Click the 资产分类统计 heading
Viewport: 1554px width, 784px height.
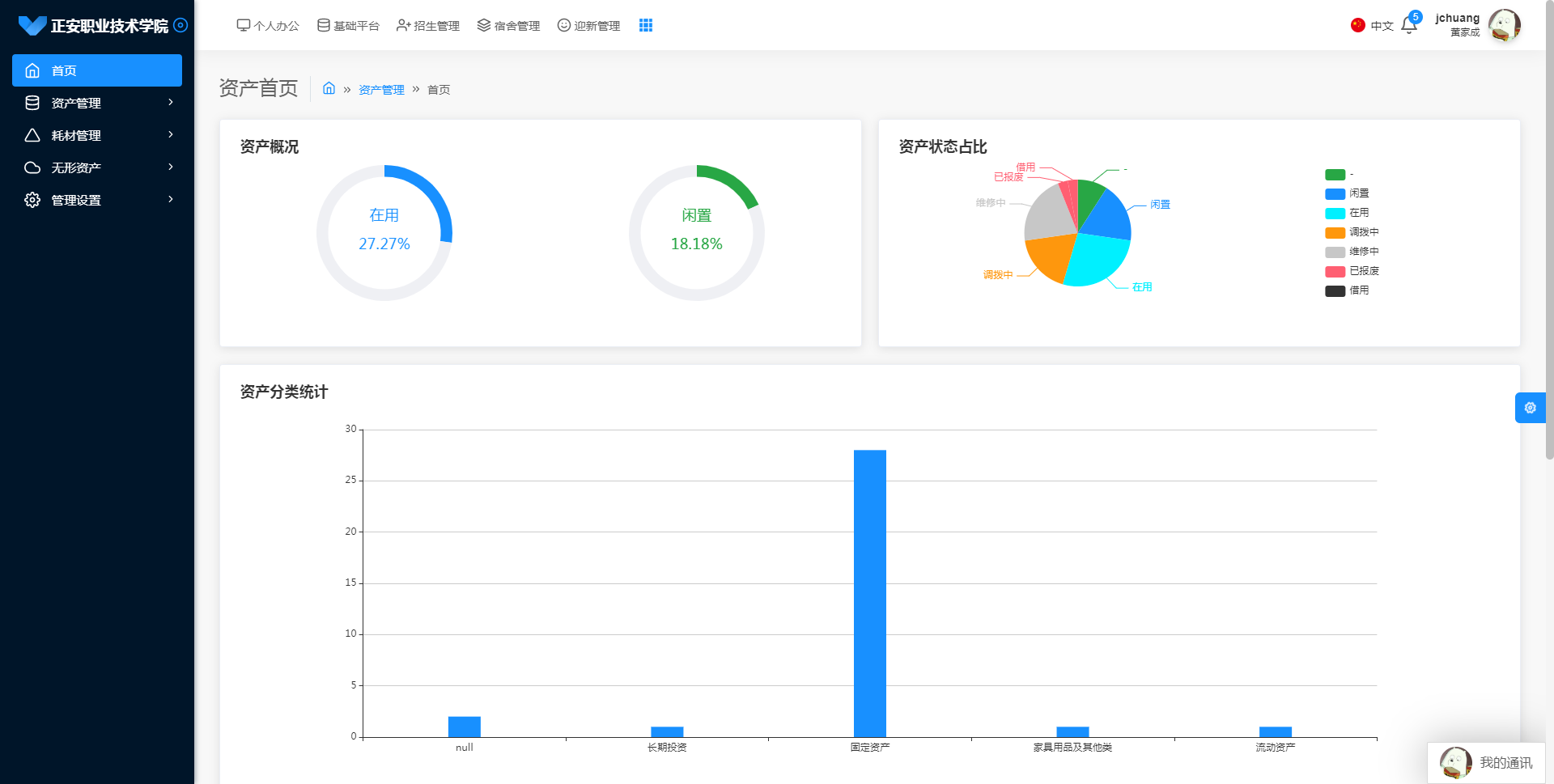click(x=284, y=392)
